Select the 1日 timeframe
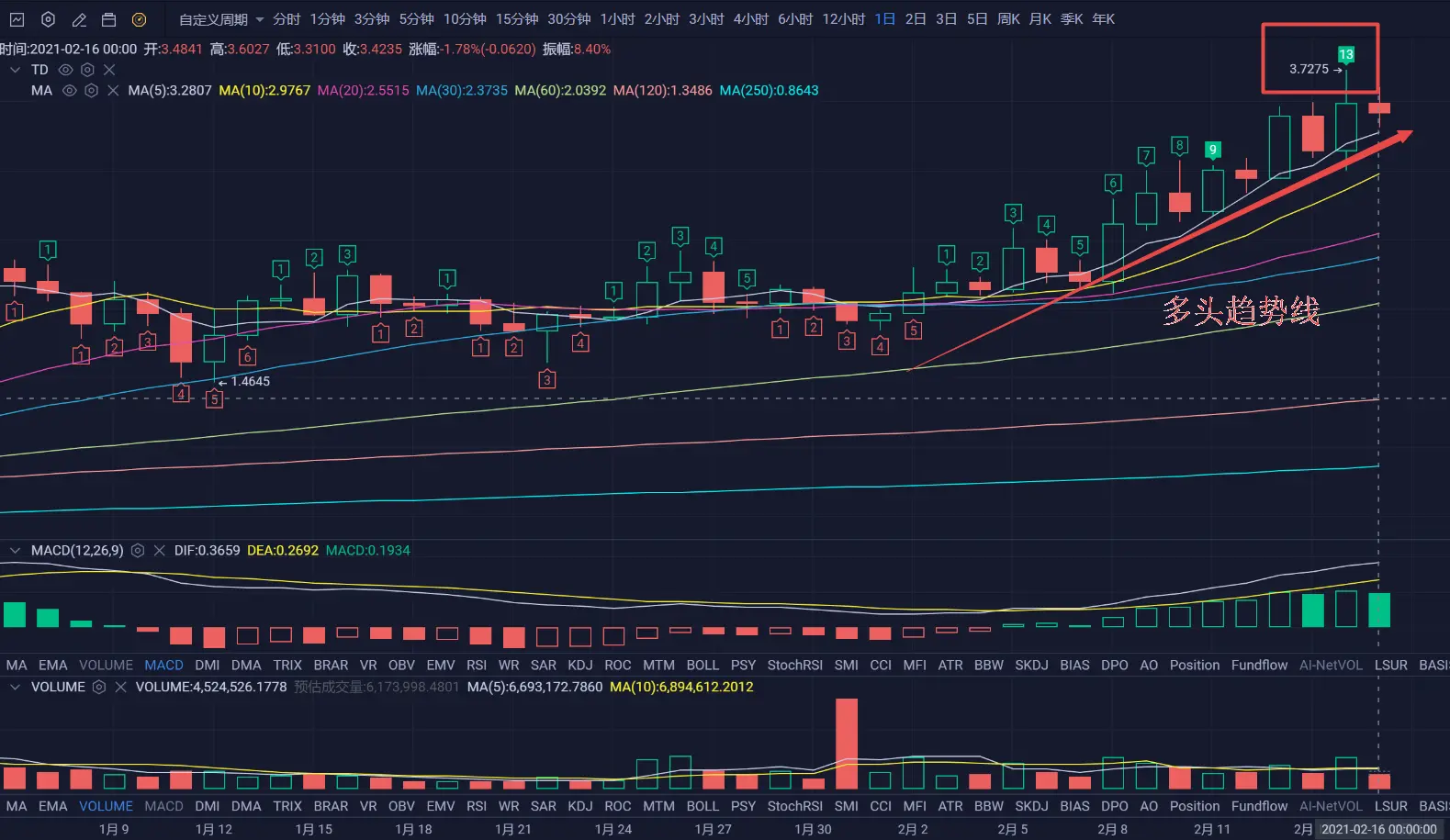This screenshot has width=1450, height=840. (884, 19)
